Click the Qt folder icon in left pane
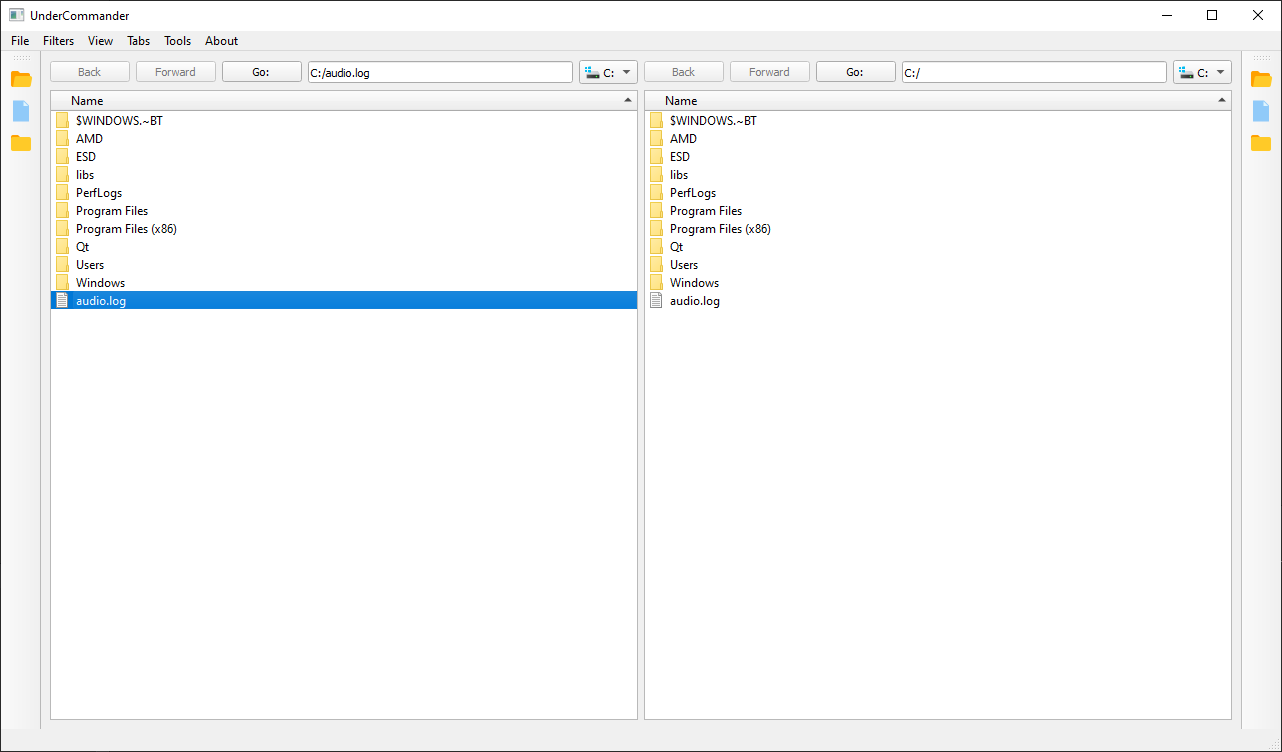1282x752 pixels. coord(63,247)
